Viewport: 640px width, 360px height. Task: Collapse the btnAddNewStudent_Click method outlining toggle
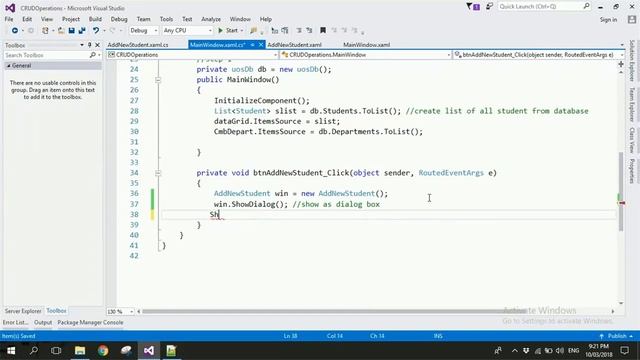pos(158,173)
